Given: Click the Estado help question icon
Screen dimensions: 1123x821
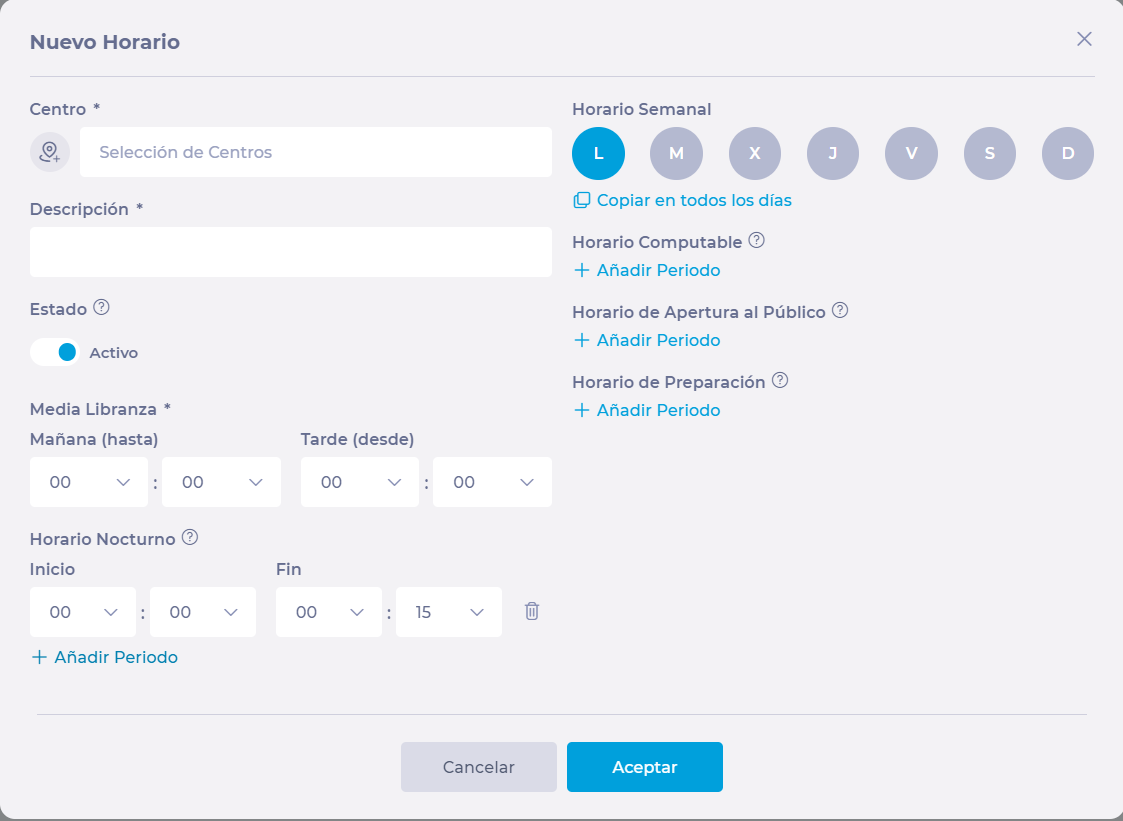Looking at the screenshot, I should click(101, 308).
